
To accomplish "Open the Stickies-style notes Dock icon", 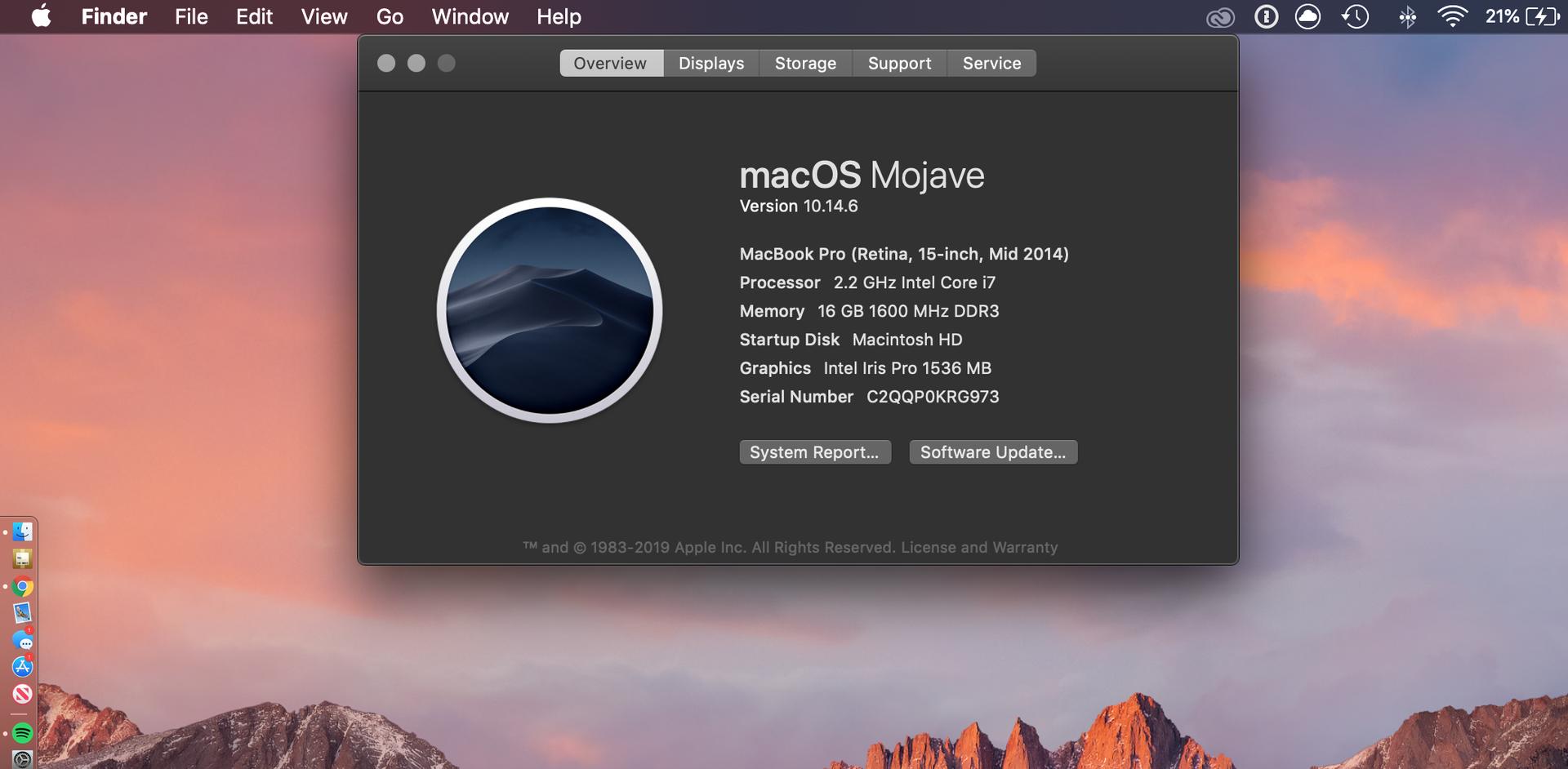I will (22, 559).
